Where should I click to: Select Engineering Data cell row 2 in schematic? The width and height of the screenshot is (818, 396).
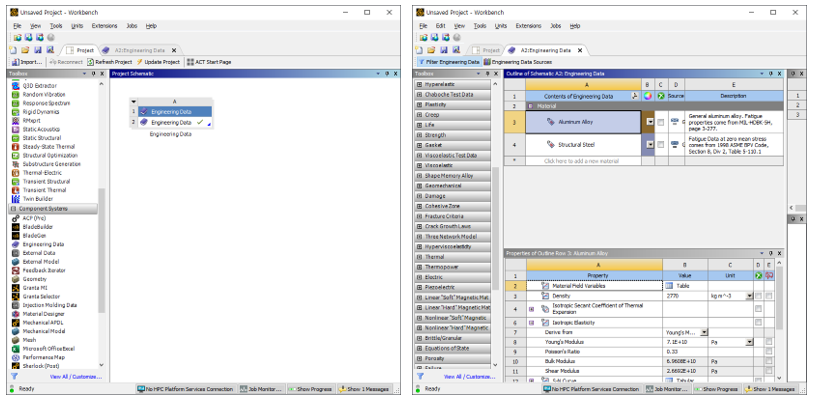point(175,123)
